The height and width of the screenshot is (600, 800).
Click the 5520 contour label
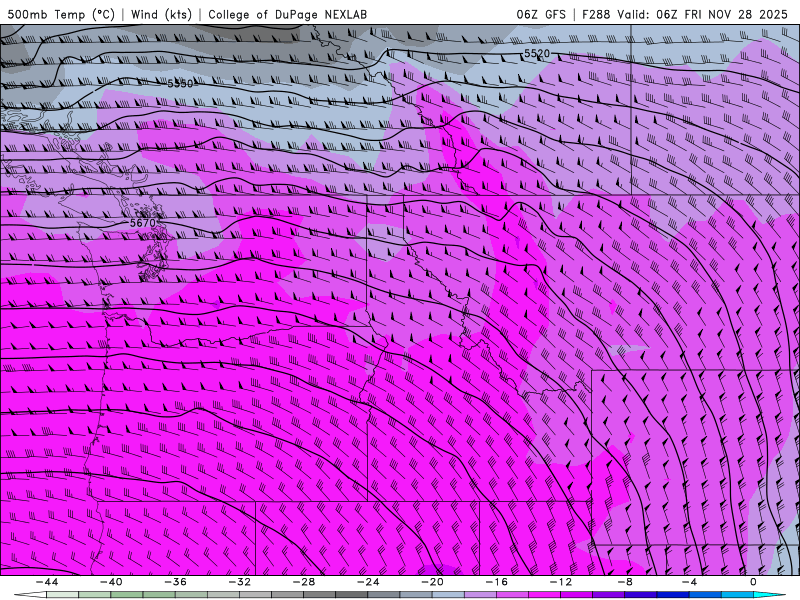(x=537, y=54)
